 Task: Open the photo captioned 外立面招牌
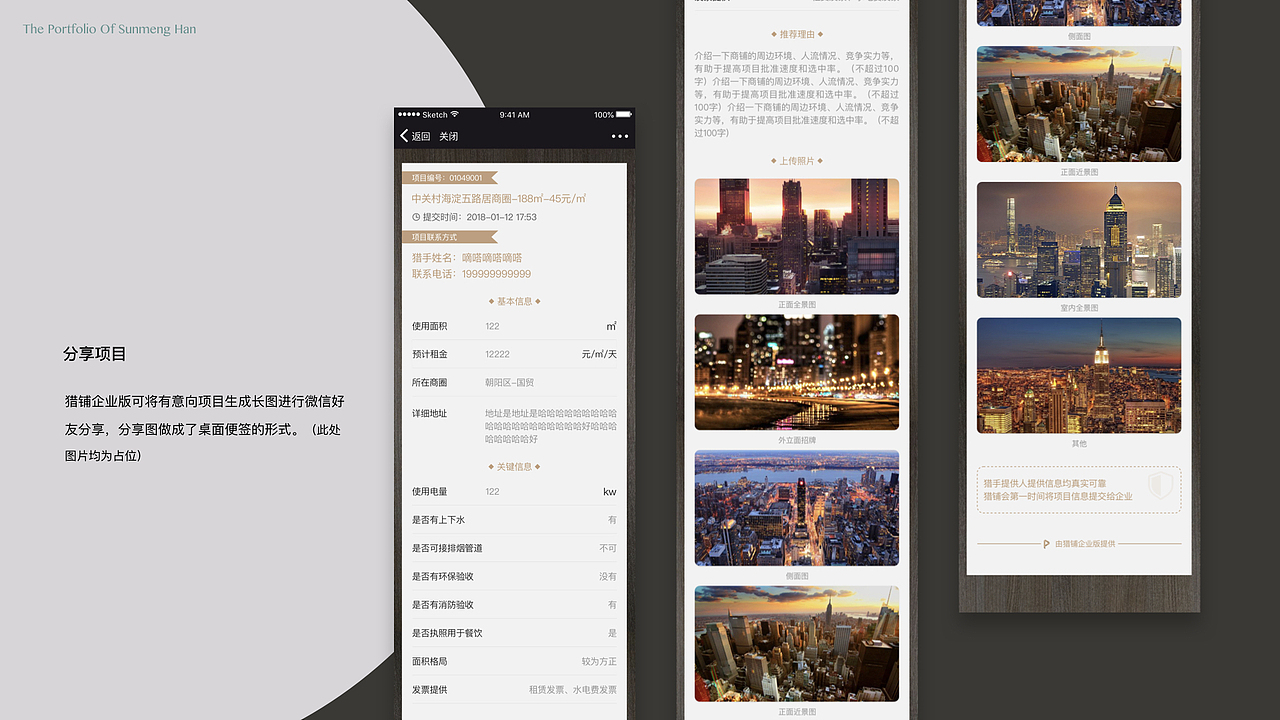797,372
